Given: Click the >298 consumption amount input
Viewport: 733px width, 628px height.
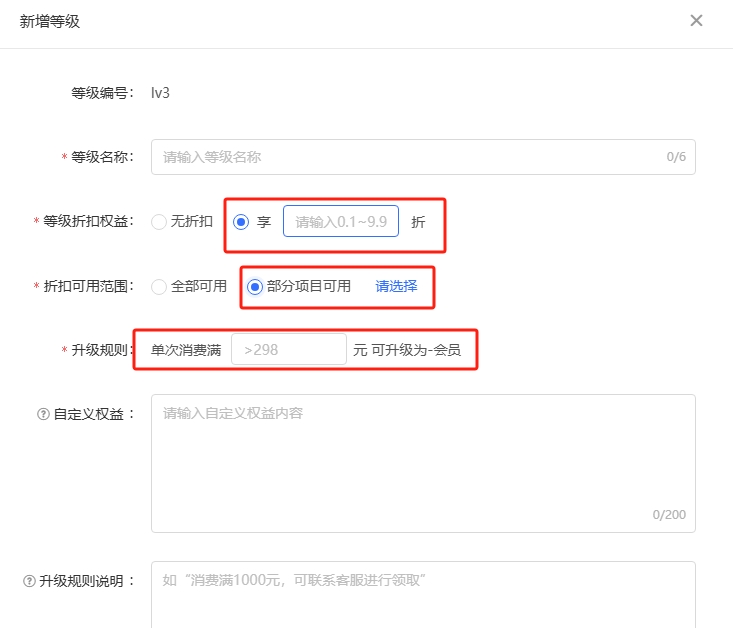Looking at the screenshot, I should coord(289,349).
